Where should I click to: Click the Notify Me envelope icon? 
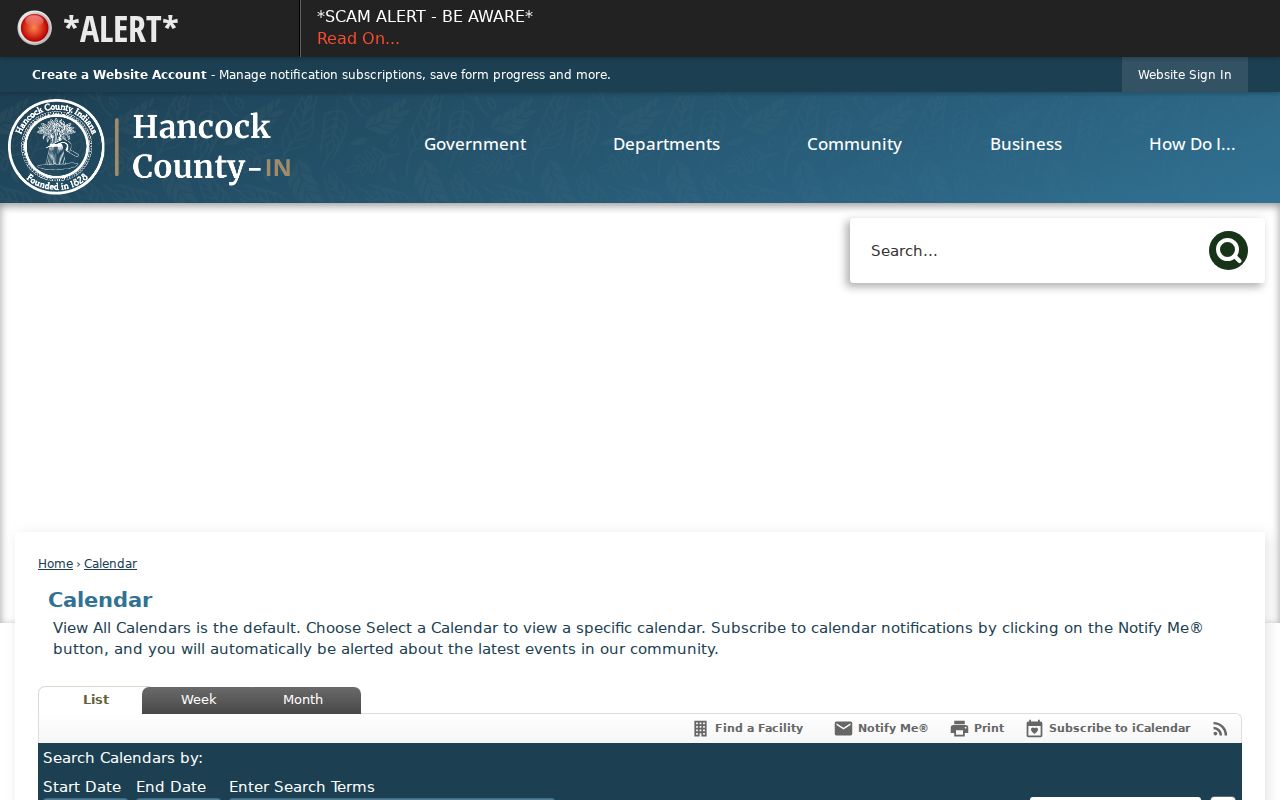pos(843,729)
